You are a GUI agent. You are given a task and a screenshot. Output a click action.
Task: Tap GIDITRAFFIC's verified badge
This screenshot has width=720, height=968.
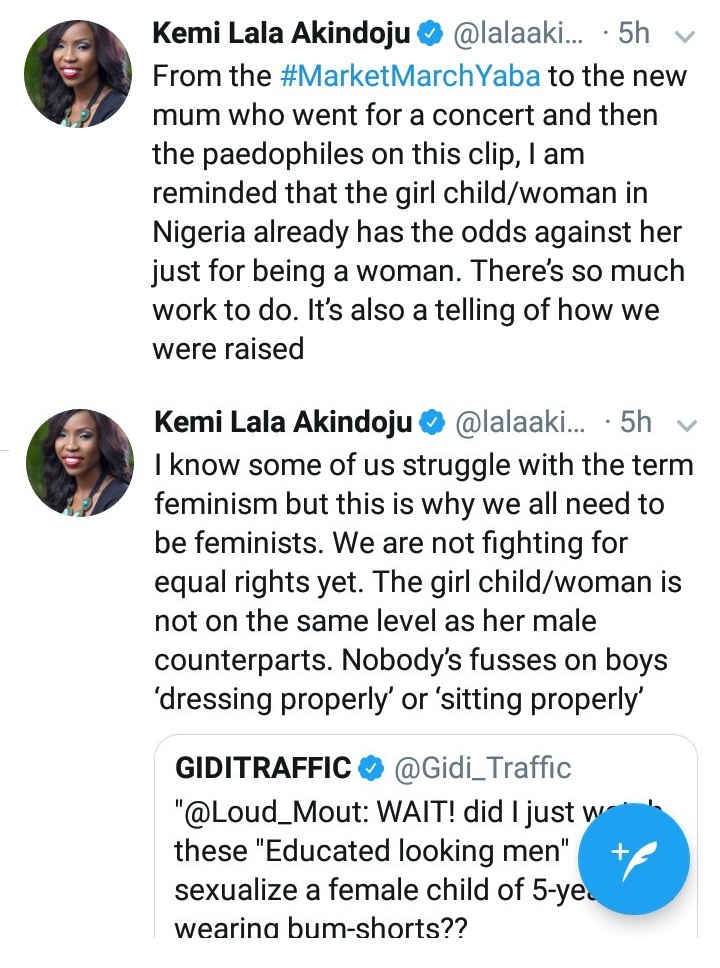point(370,768)
